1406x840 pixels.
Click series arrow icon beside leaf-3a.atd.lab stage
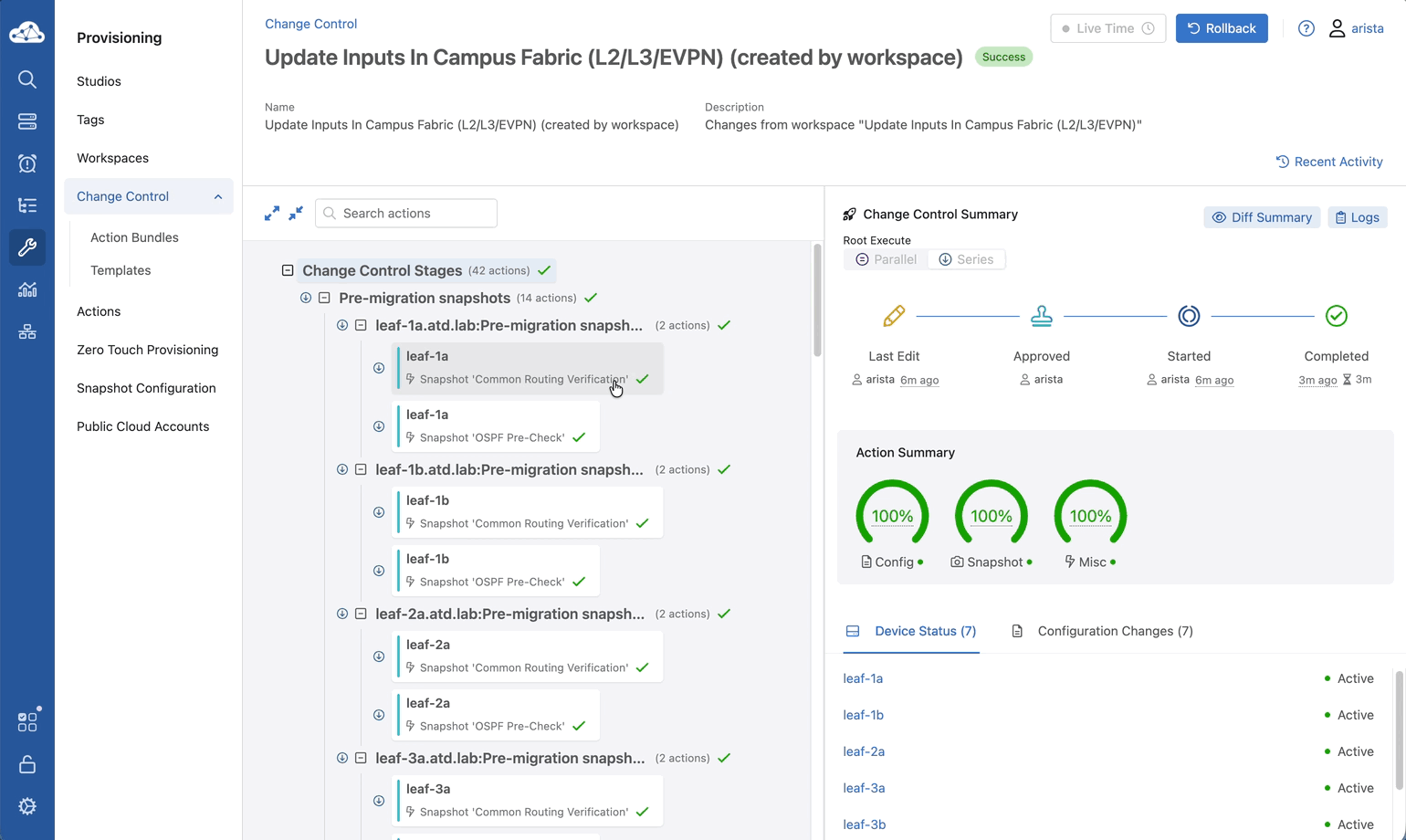coord(342,758)
